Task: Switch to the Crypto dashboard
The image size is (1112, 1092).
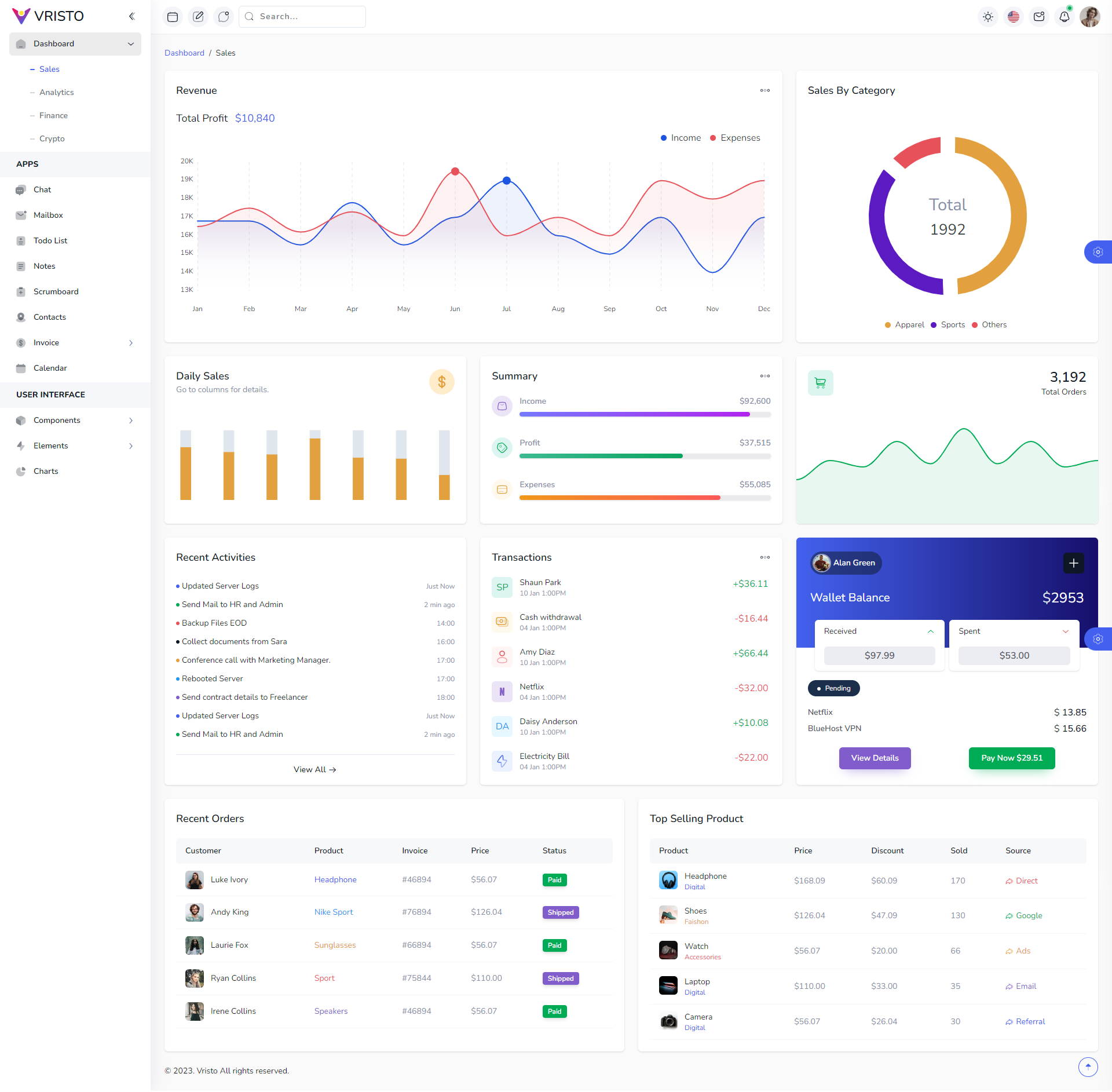Action: click(52, 138)
